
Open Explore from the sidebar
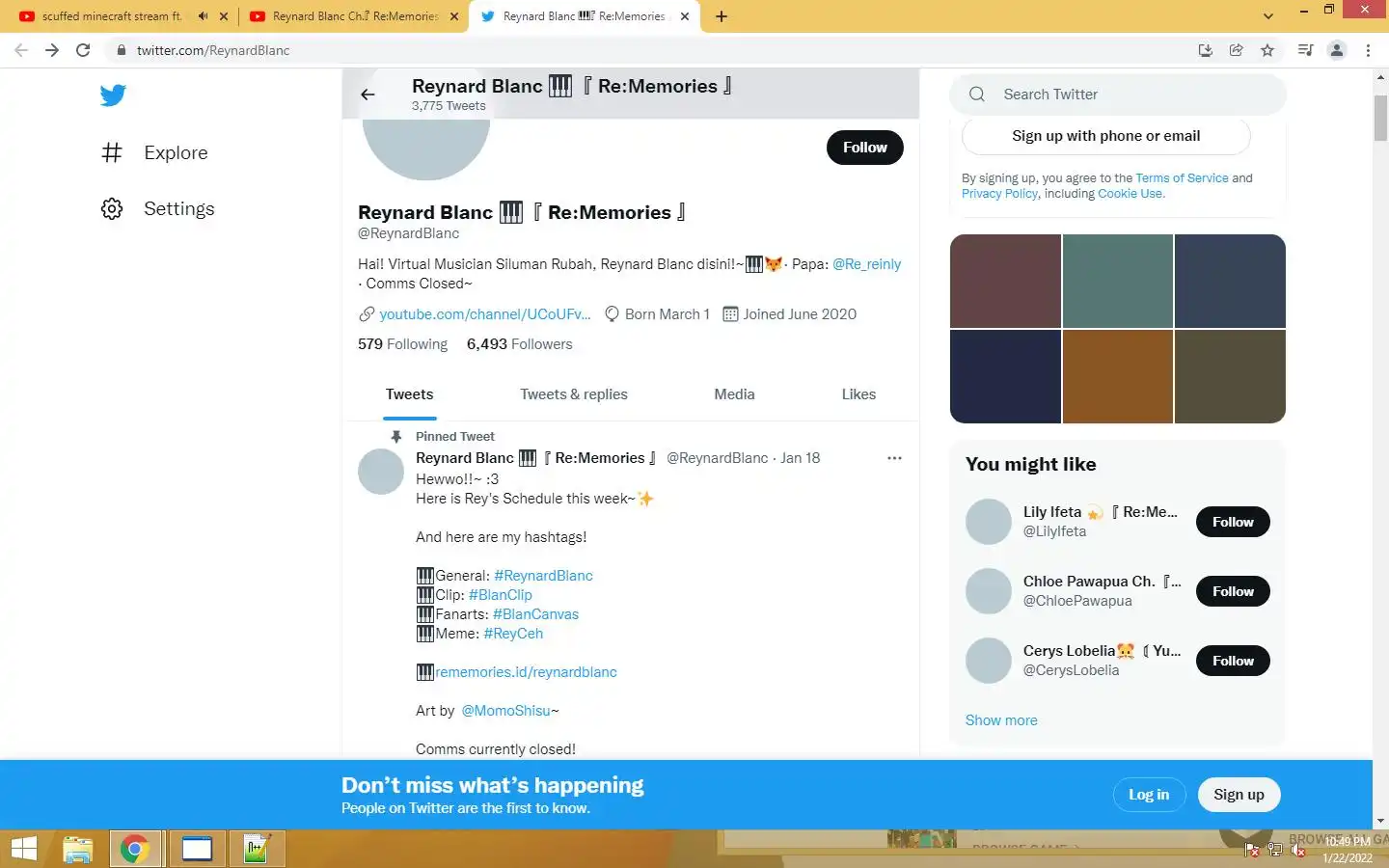[154, 152]
